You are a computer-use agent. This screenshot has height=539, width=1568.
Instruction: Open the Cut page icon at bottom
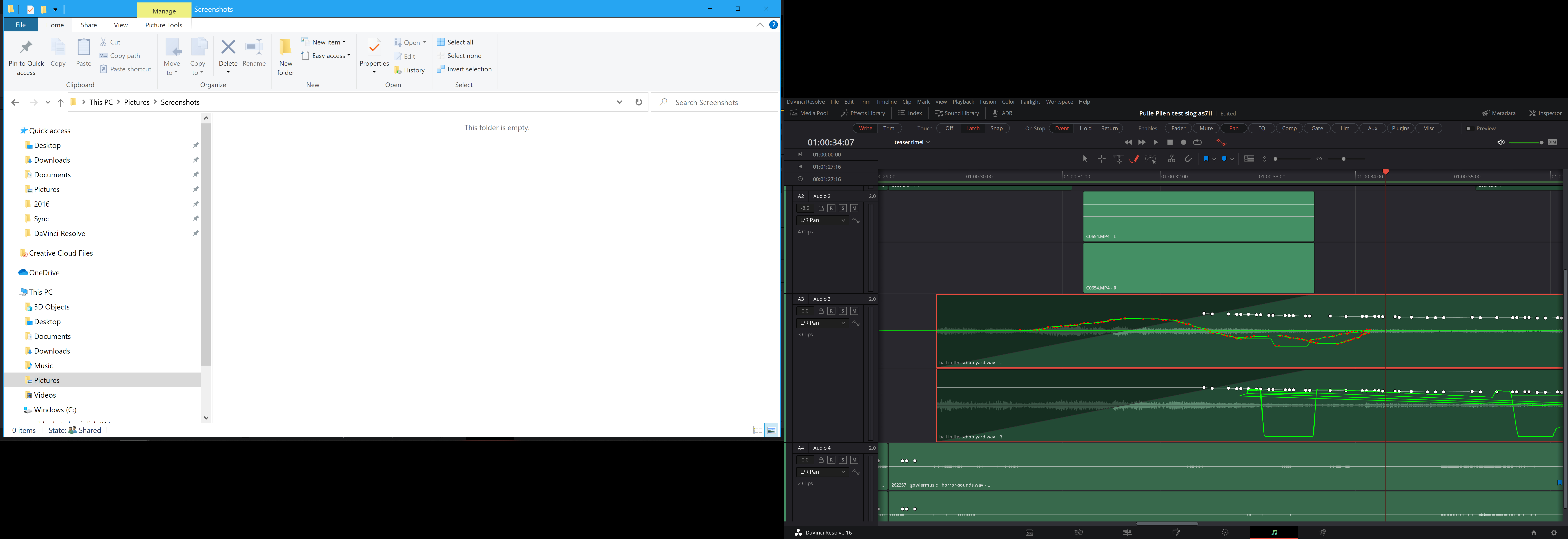[x=1078, y=532]
